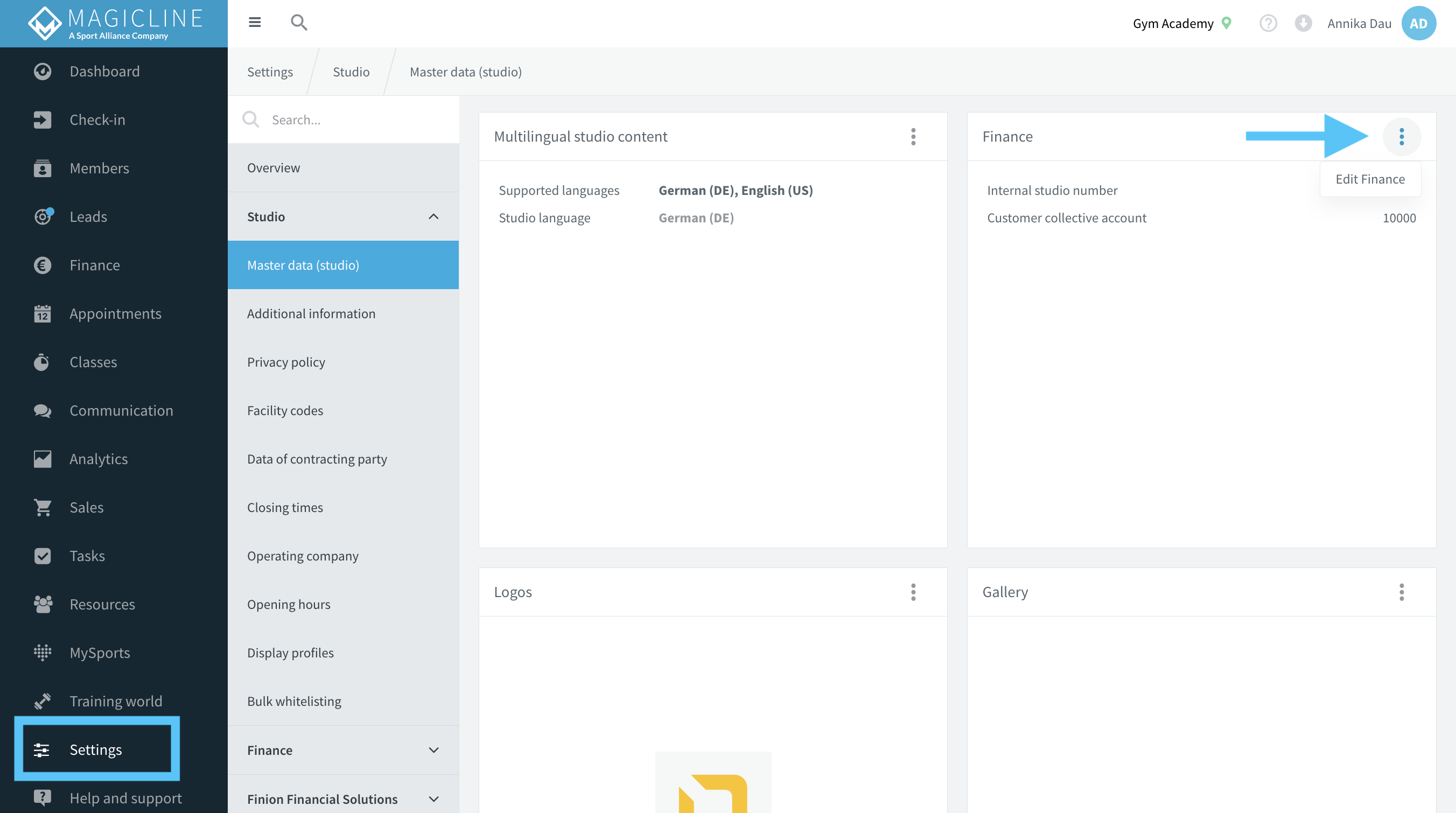This screenshot has width=1456, height=813.
Task: Click the Sales shopping cart icon
Action: click(43, 507)
